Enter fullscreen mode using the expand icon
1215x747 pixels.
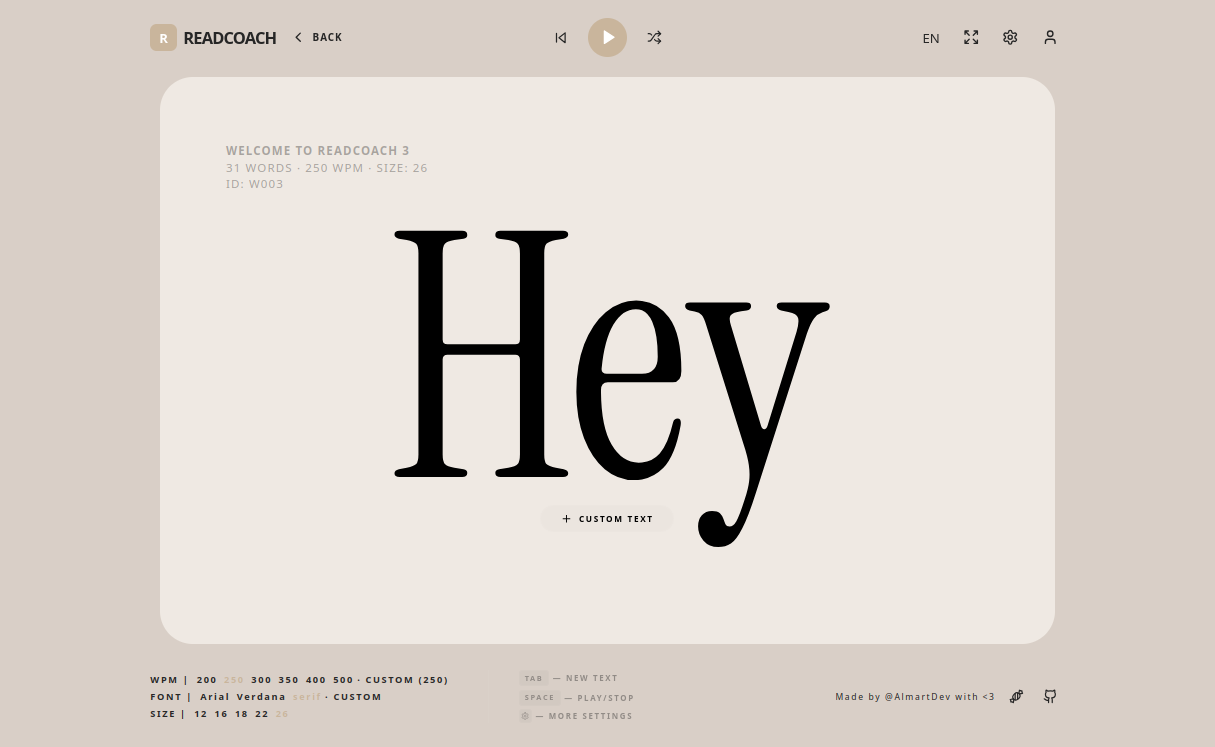pos(971,37)
